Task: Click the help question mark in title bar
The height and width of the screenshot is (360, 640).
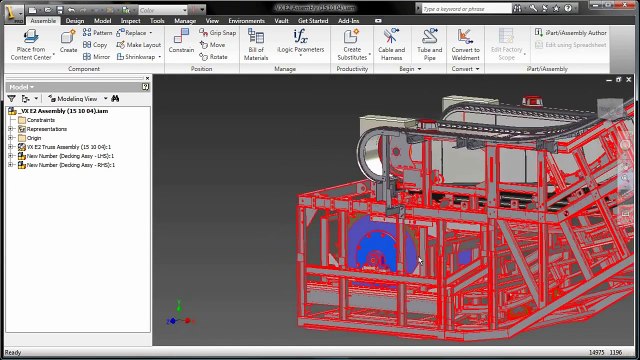Action: click(x=568, y=8)
